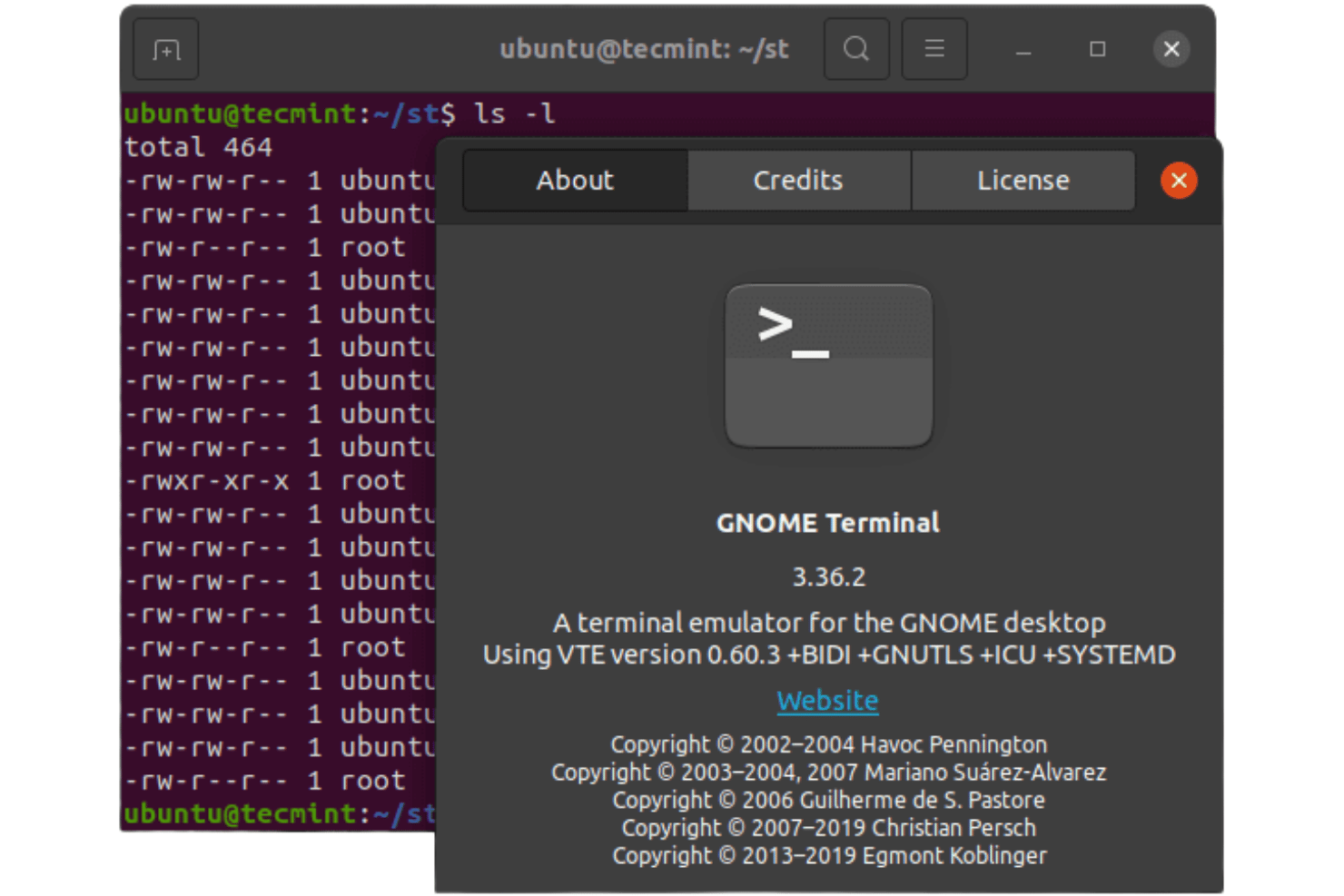Select the About tab
1344x896 pixels.
(575, 181)
